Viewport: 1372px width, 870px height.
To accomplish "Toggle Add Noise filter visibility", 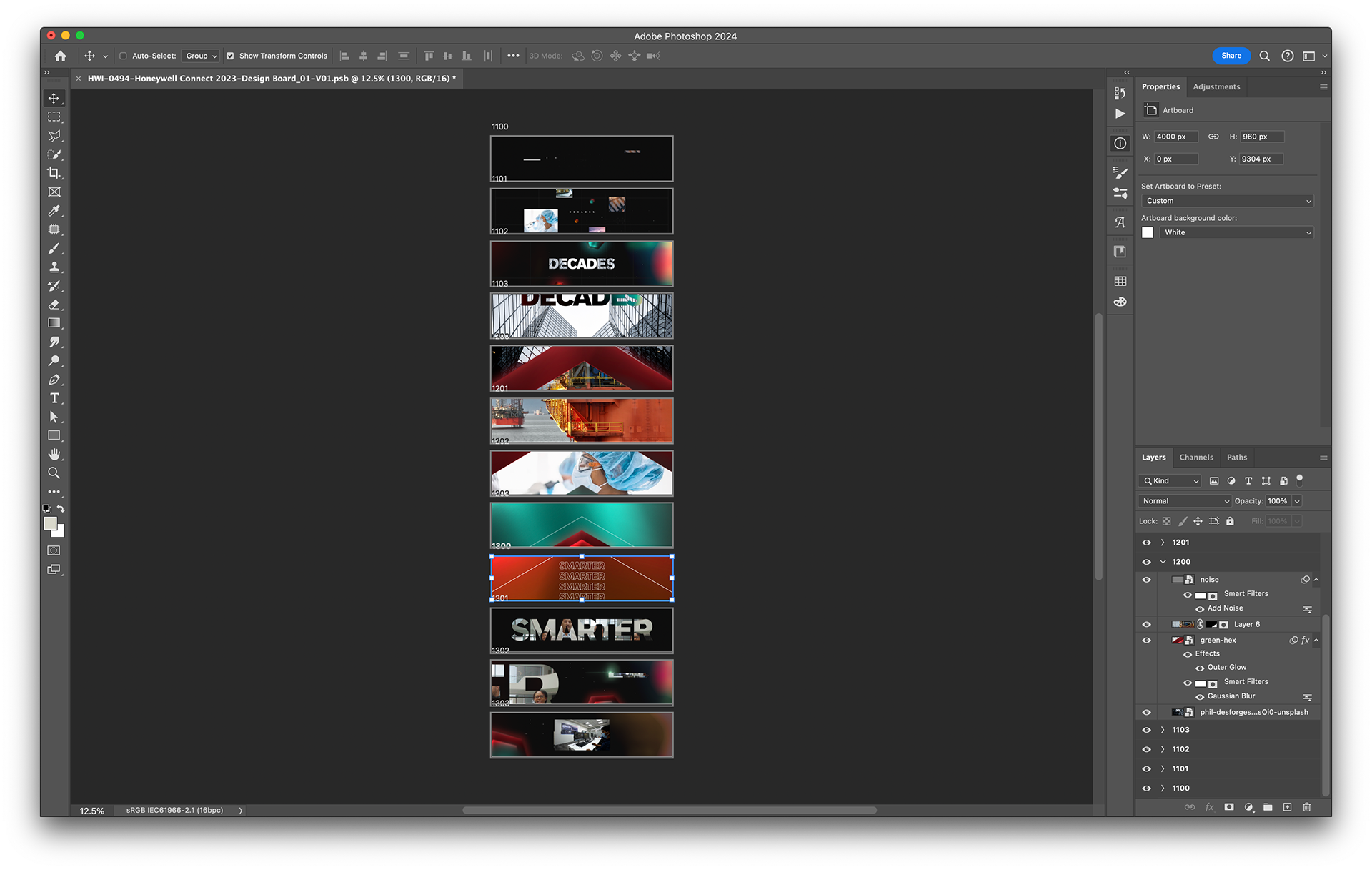I will (1200, 609).
